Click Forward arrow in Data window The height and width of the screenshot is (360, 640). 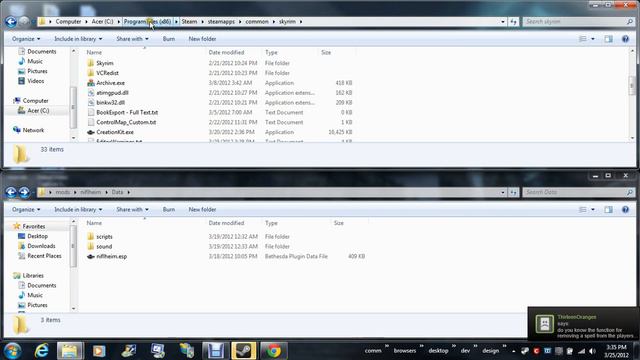point(24,192)
